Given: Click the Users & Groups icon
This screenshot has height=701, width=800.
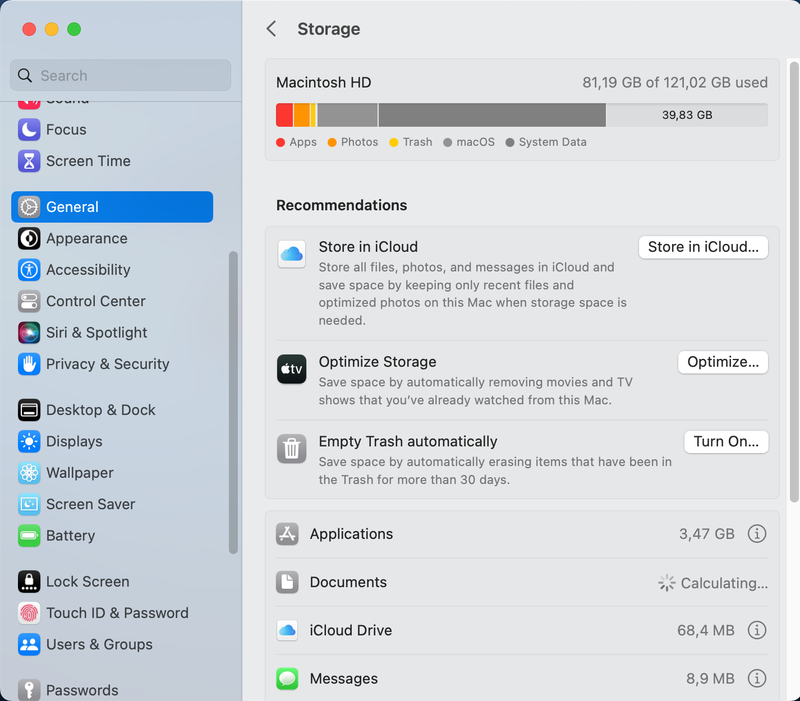Looking at the screenshot, I should 29,644.
